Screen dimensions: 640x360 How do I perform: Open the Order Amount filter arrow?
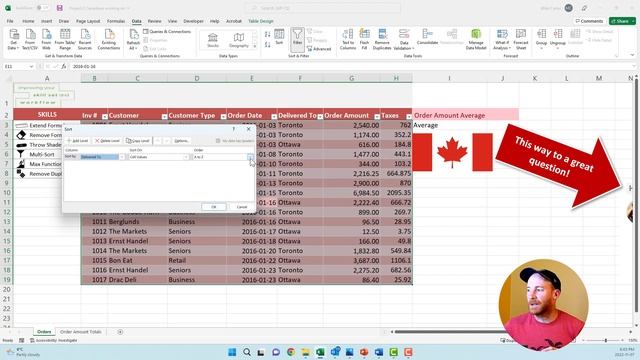pos(377,117)
